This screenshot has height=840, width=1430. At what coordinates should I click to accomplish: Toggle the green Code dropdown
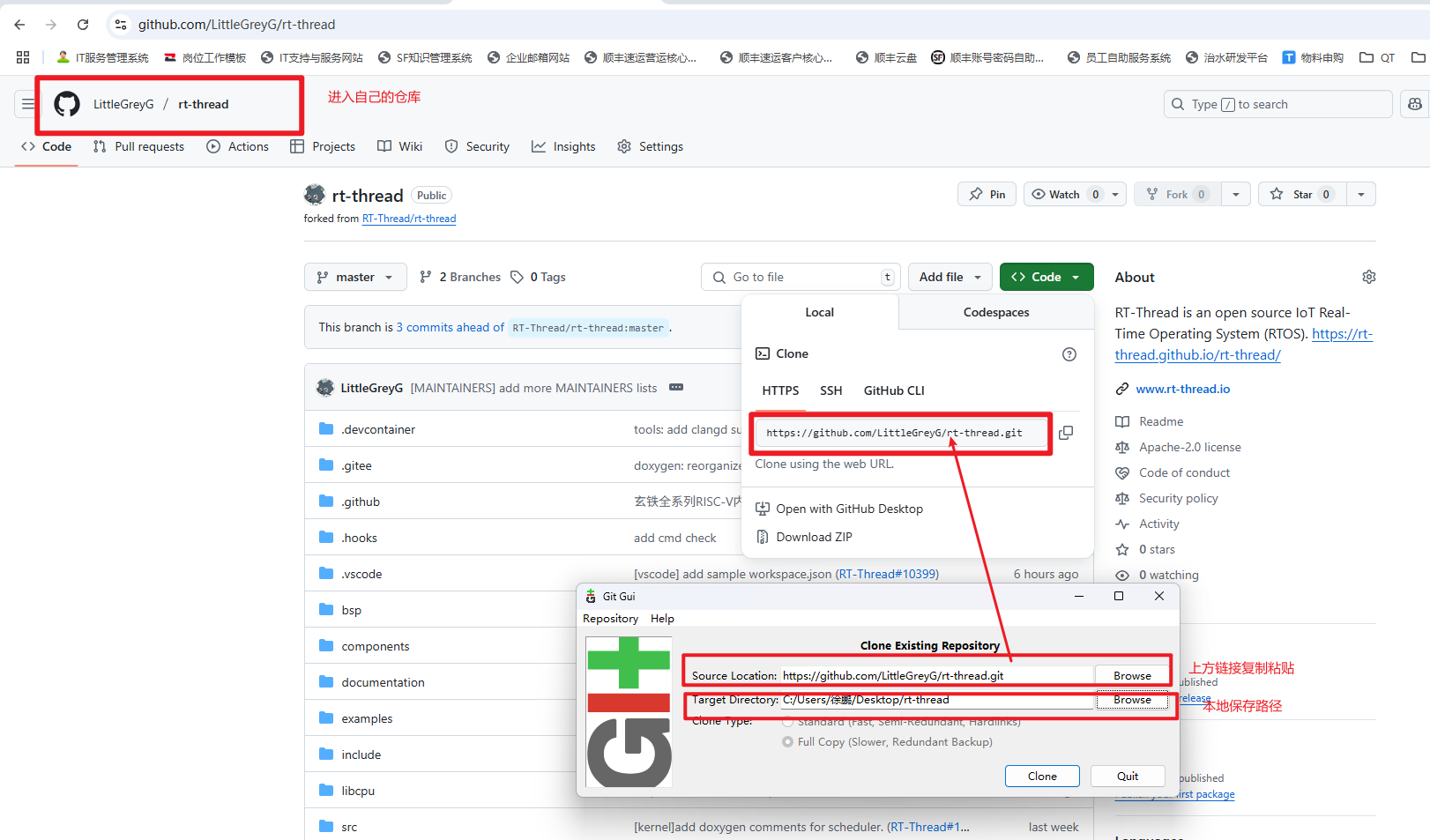pos(1046,277)
